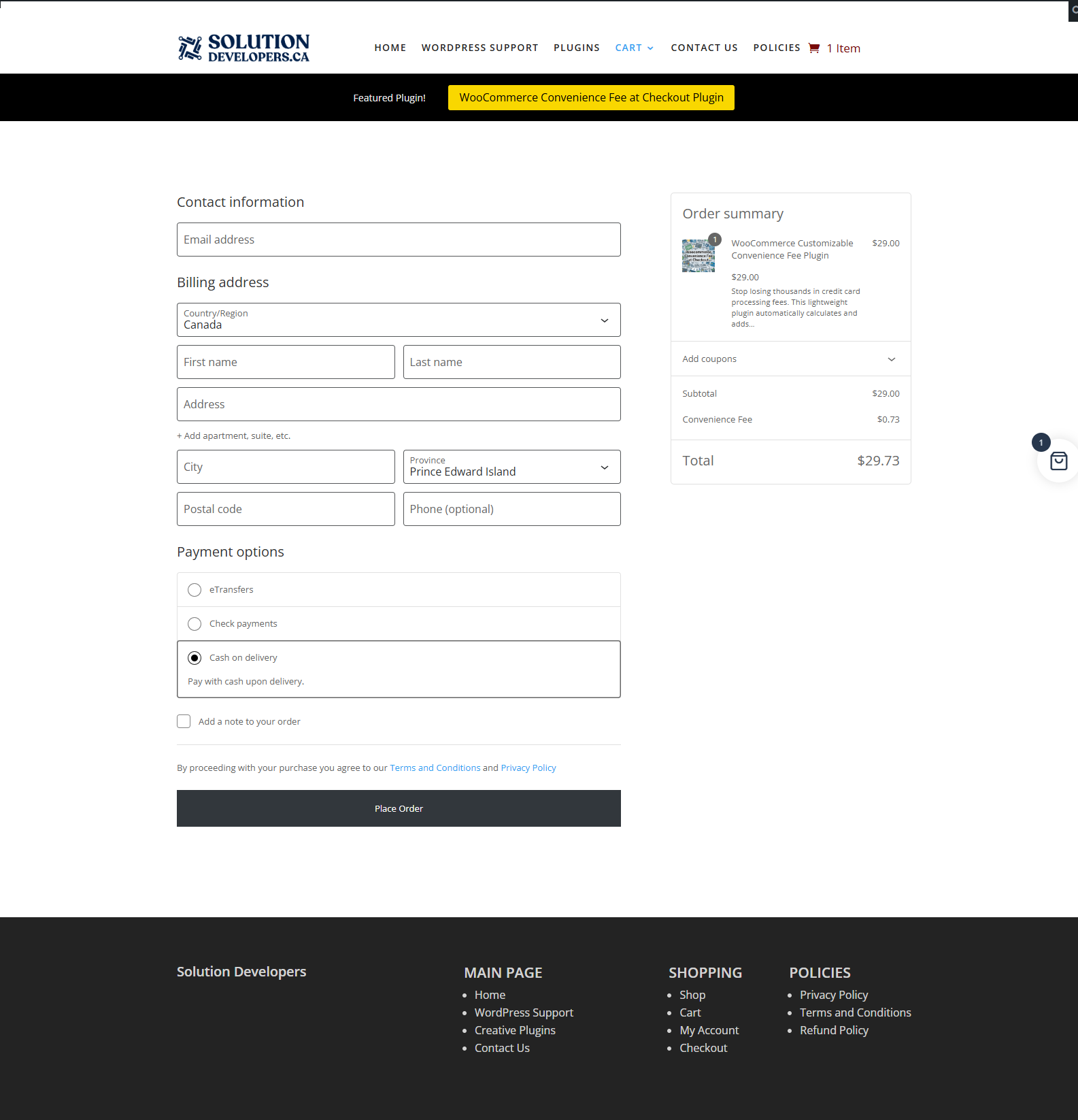Open the floating shopping bag widget
This screenshot has height=1120, width=1078.
tap(1058, 461)
